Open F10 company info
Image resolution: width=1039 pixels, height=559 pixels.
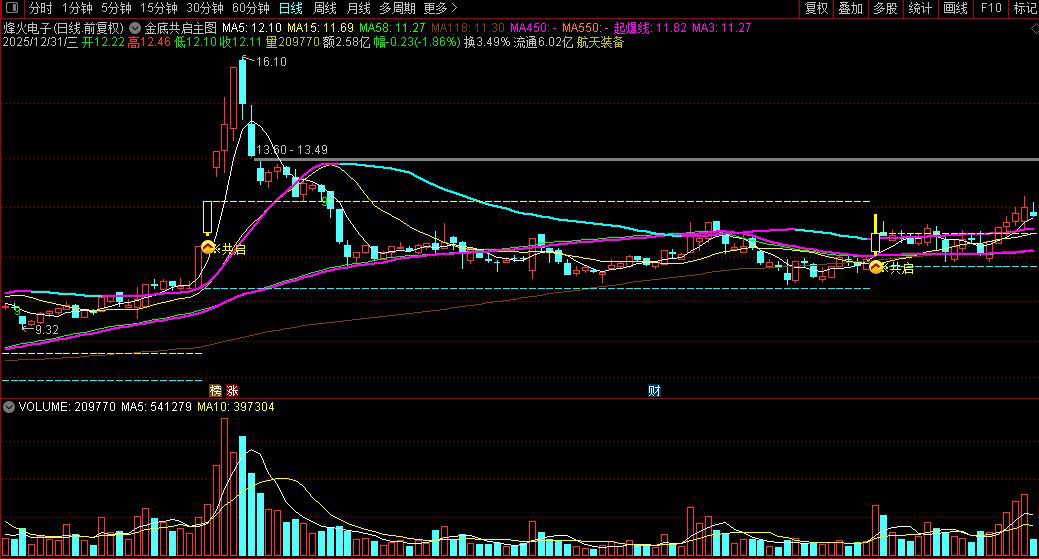coord(991,9)
